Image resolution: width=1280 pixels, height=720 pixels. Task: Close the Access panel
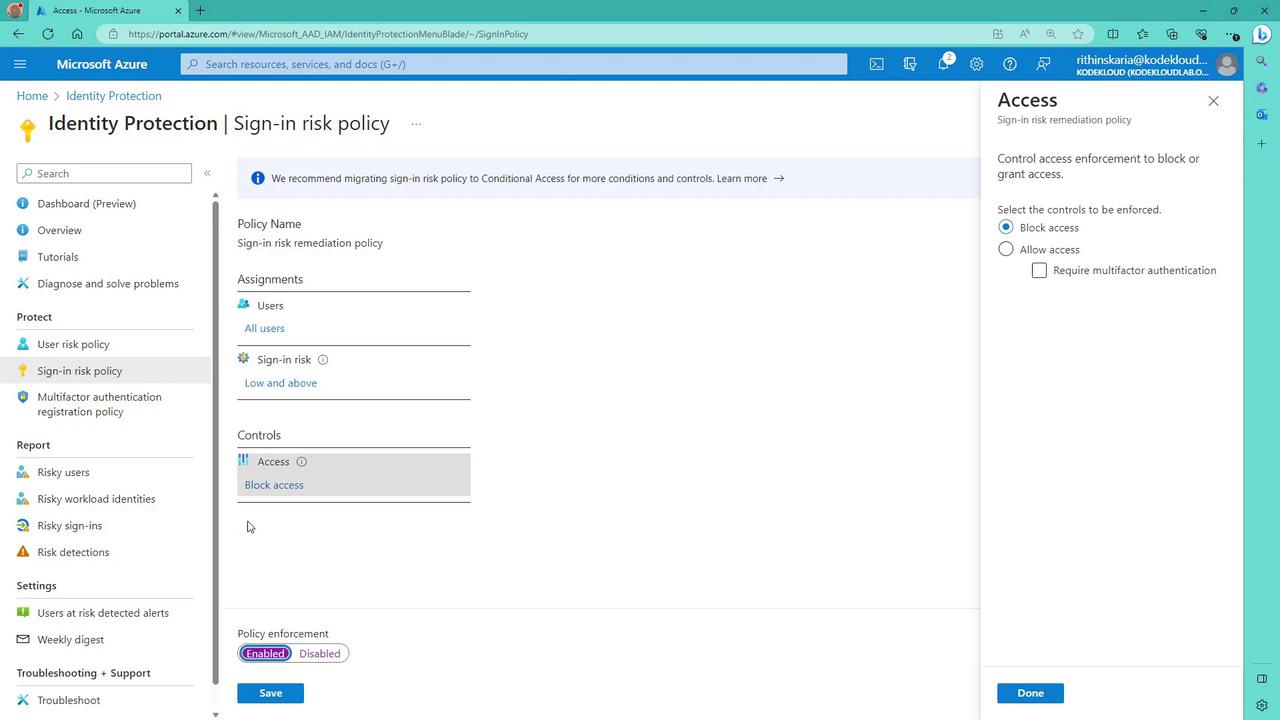pyautogui.click(x=1213, y=101)
